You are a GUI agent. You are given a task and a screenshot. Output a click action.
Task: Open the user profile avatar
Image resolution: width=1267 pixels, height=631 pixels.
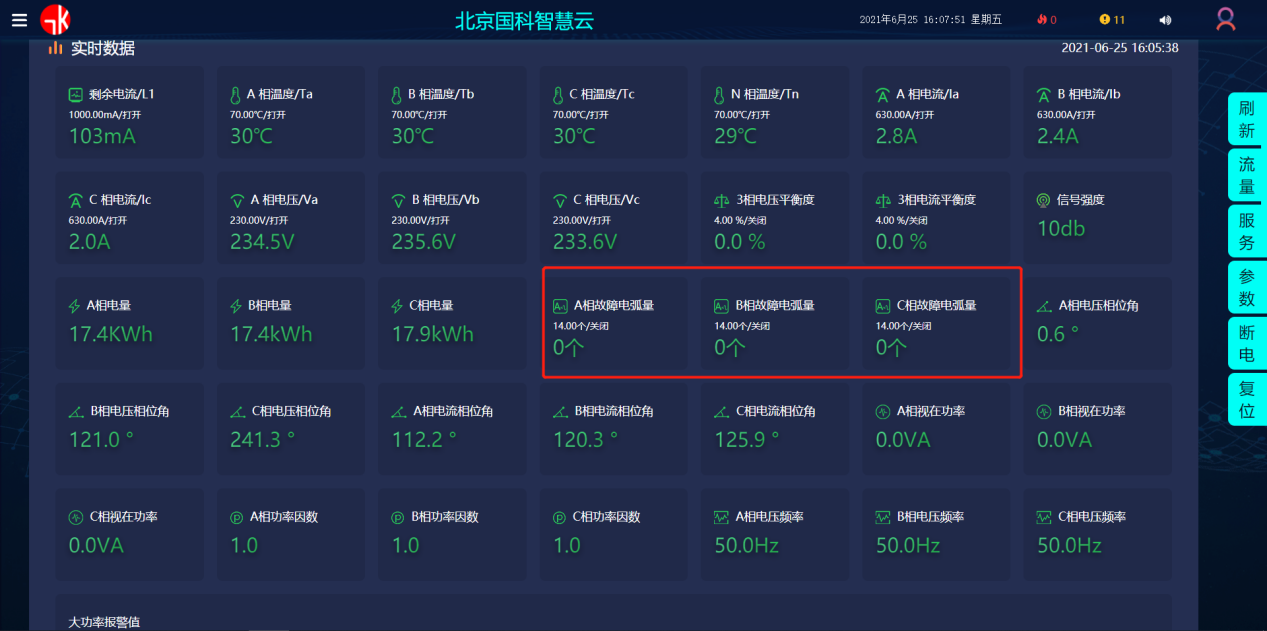pos(1225,19)
